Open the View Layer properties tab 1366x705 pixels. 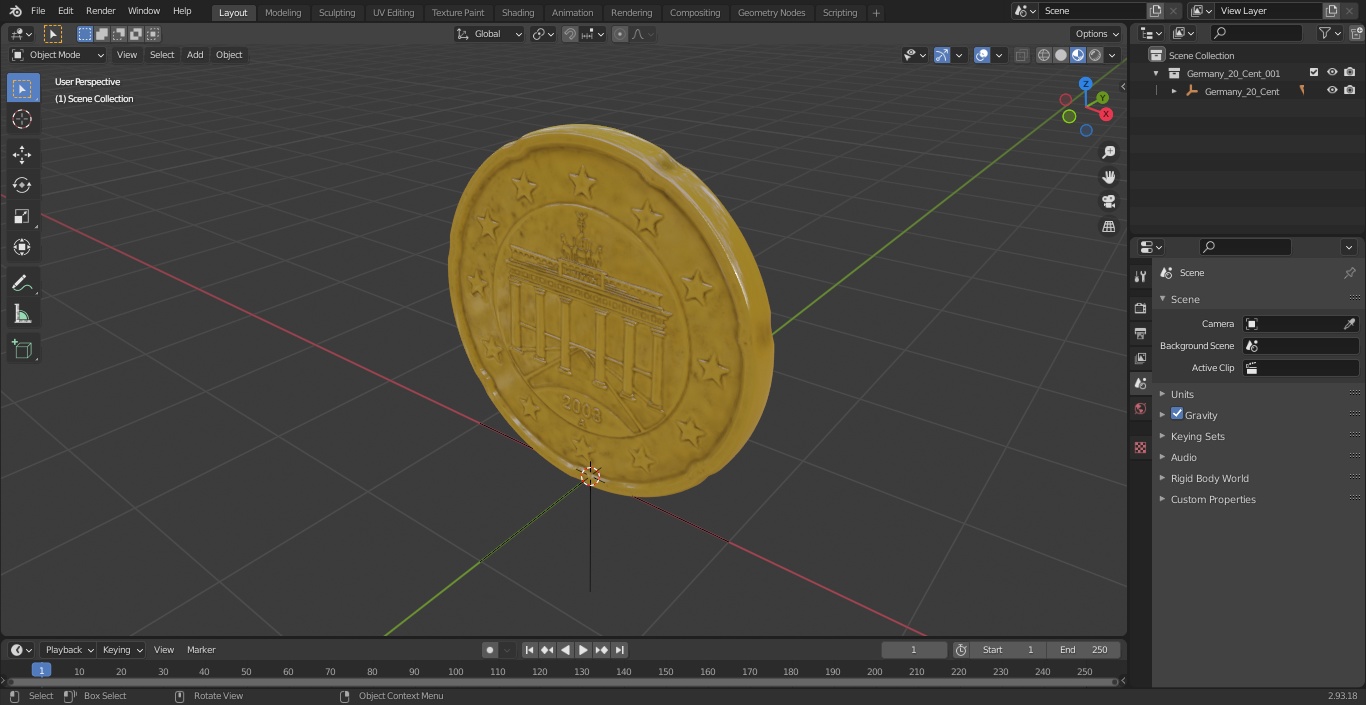click(1140, 358)
